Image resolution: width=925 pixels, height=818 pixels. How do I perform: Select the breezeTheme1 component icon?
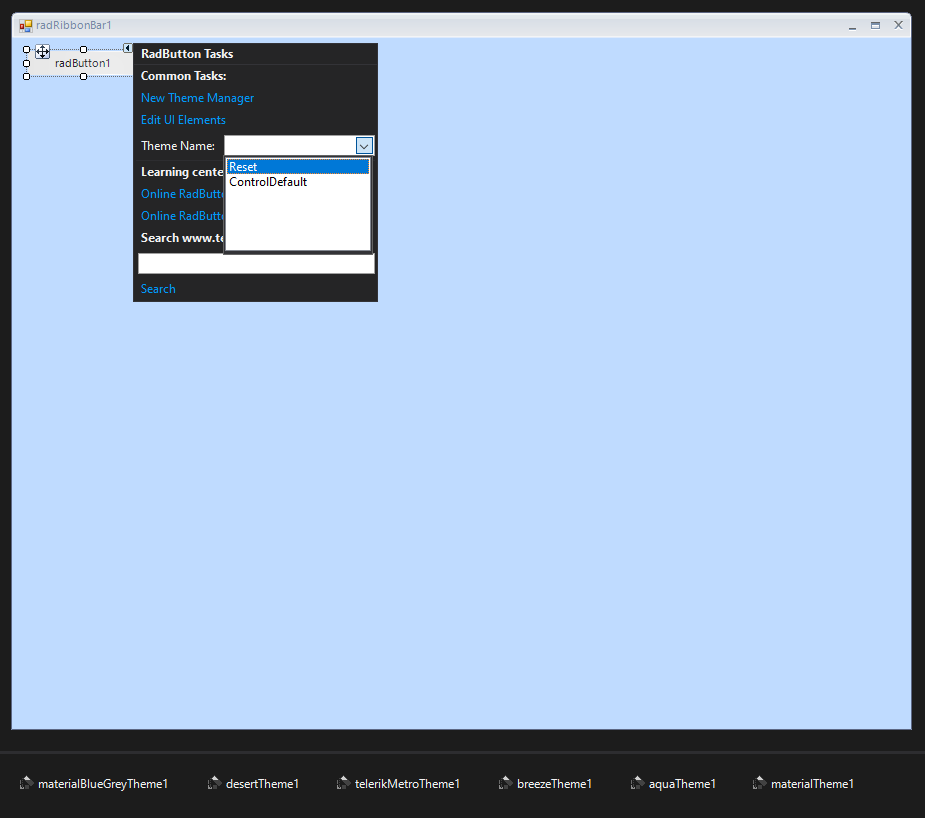click(x=506, y=783)
